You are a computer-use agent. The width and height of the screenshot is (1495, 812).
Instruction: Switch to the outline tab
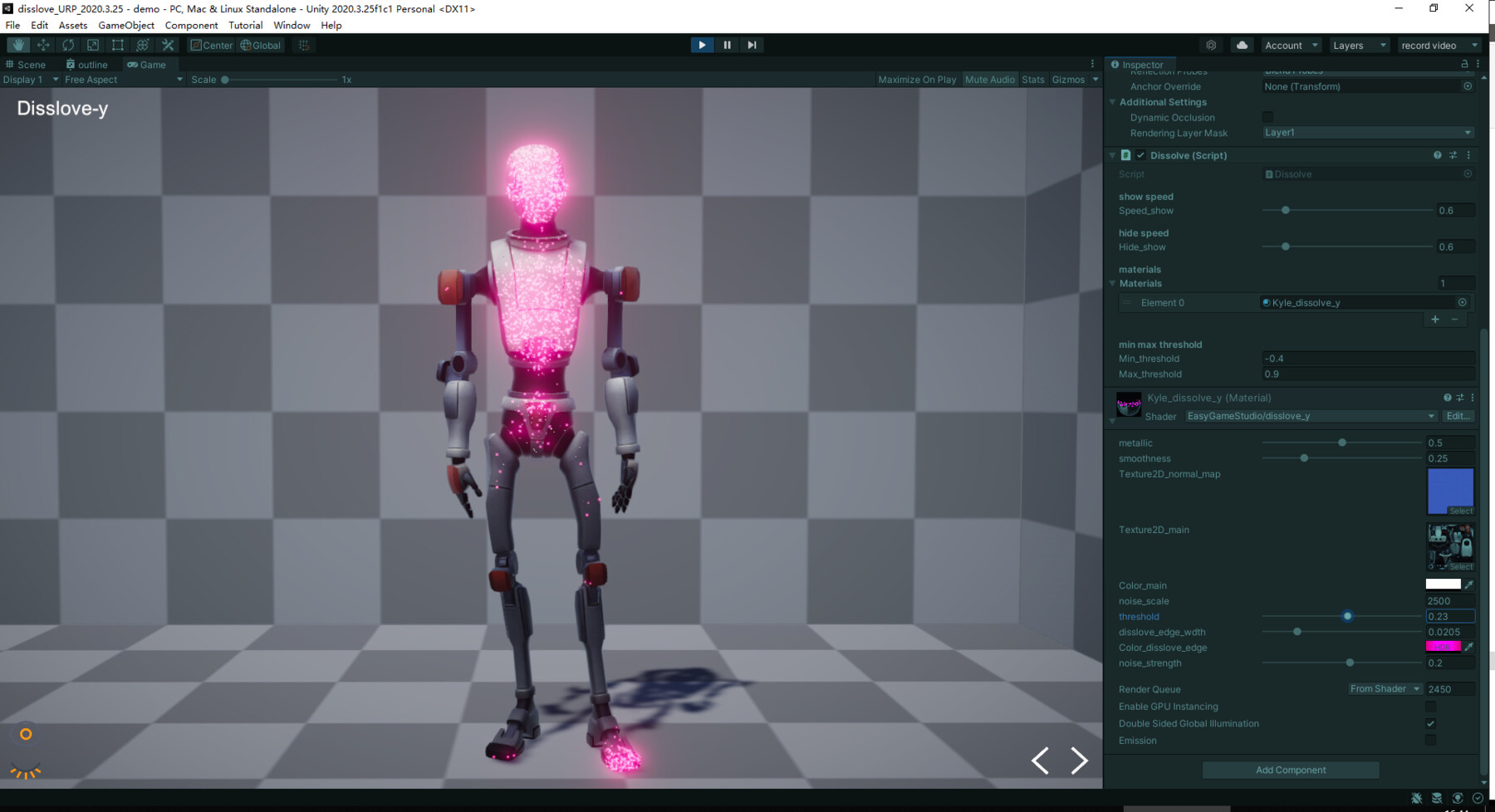tap(87, 64)
